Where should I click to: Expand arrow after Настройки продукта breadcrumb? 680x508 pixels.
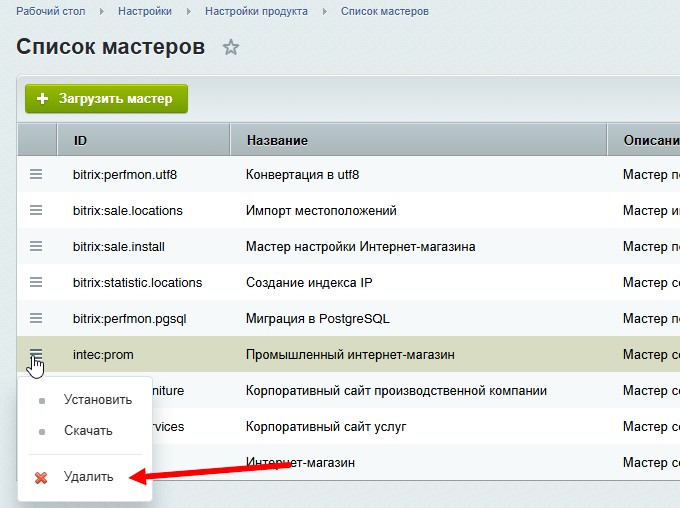tap(324, 12)
